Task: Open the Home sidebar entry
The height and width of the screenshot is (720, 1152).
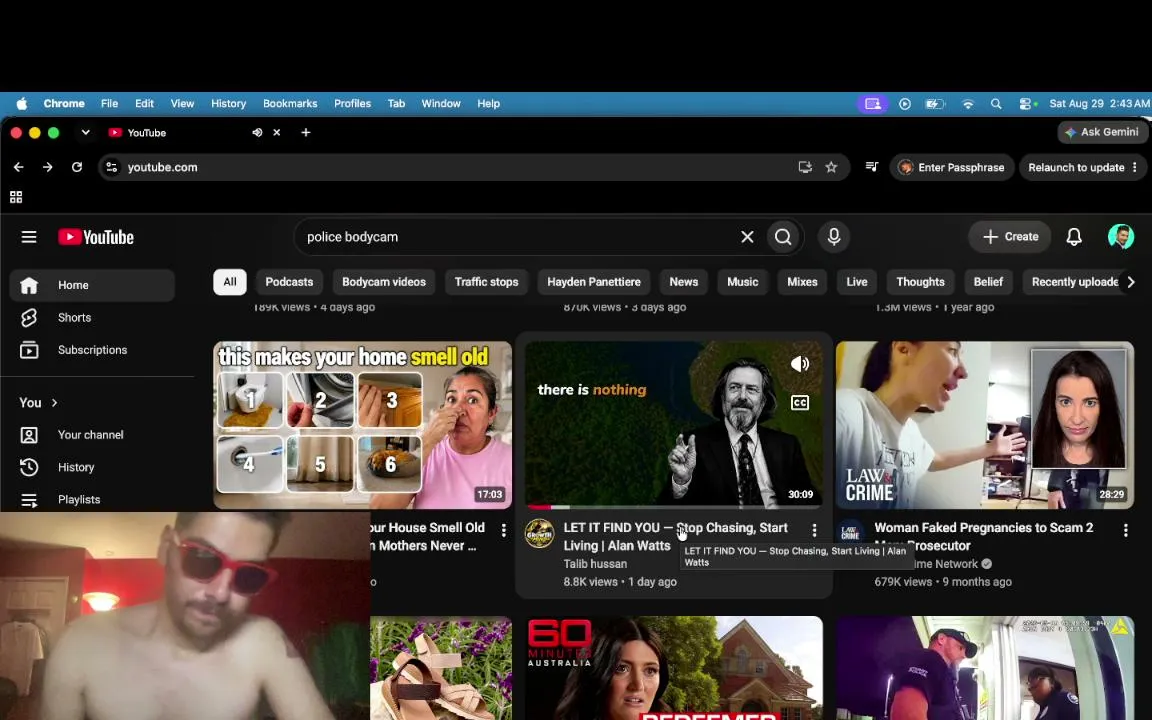Action: pos(92,285)
